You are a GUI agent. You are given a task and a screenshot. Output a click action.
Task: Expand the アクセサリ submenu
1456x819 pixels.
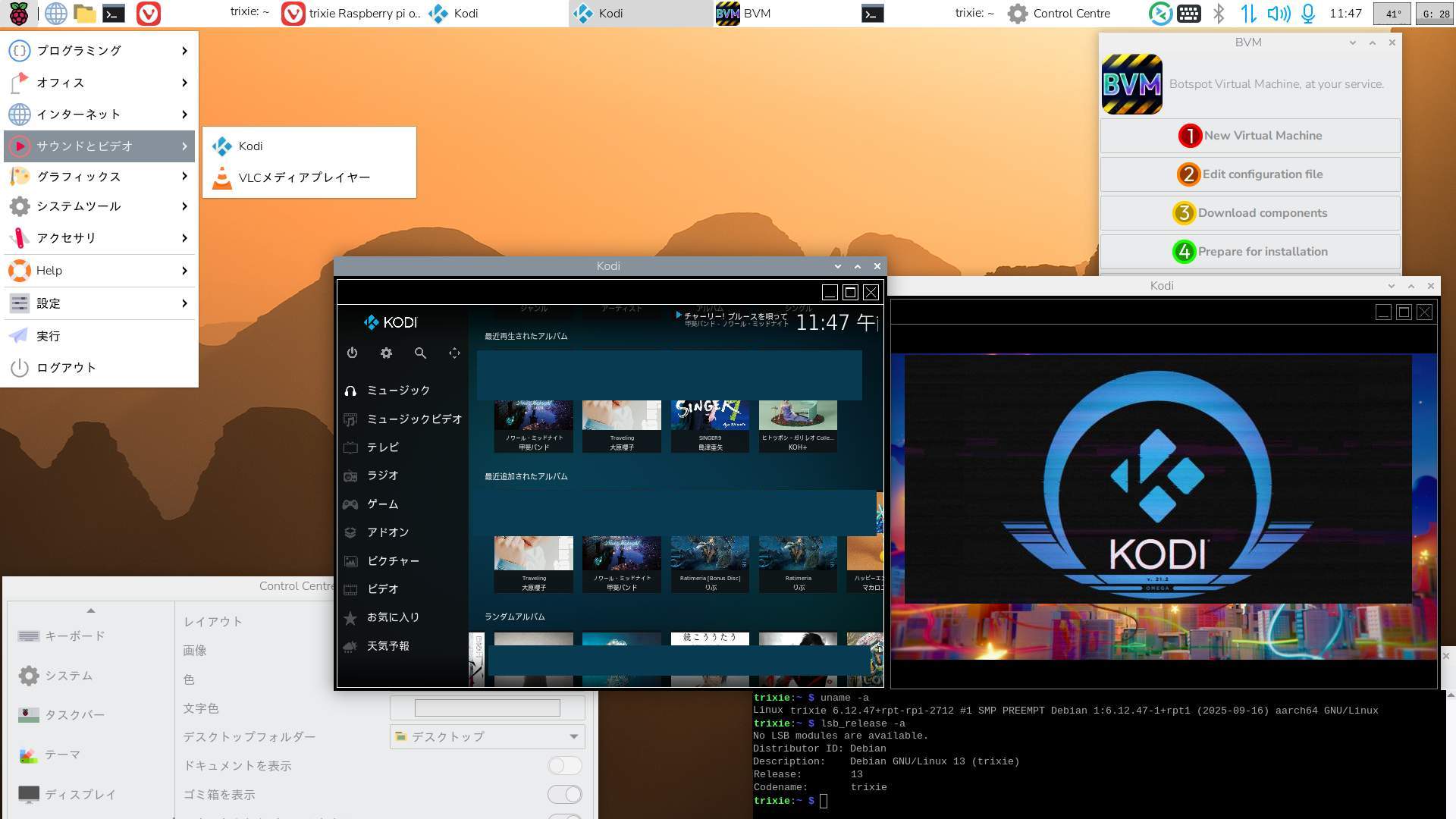click(x=99, y=238)
